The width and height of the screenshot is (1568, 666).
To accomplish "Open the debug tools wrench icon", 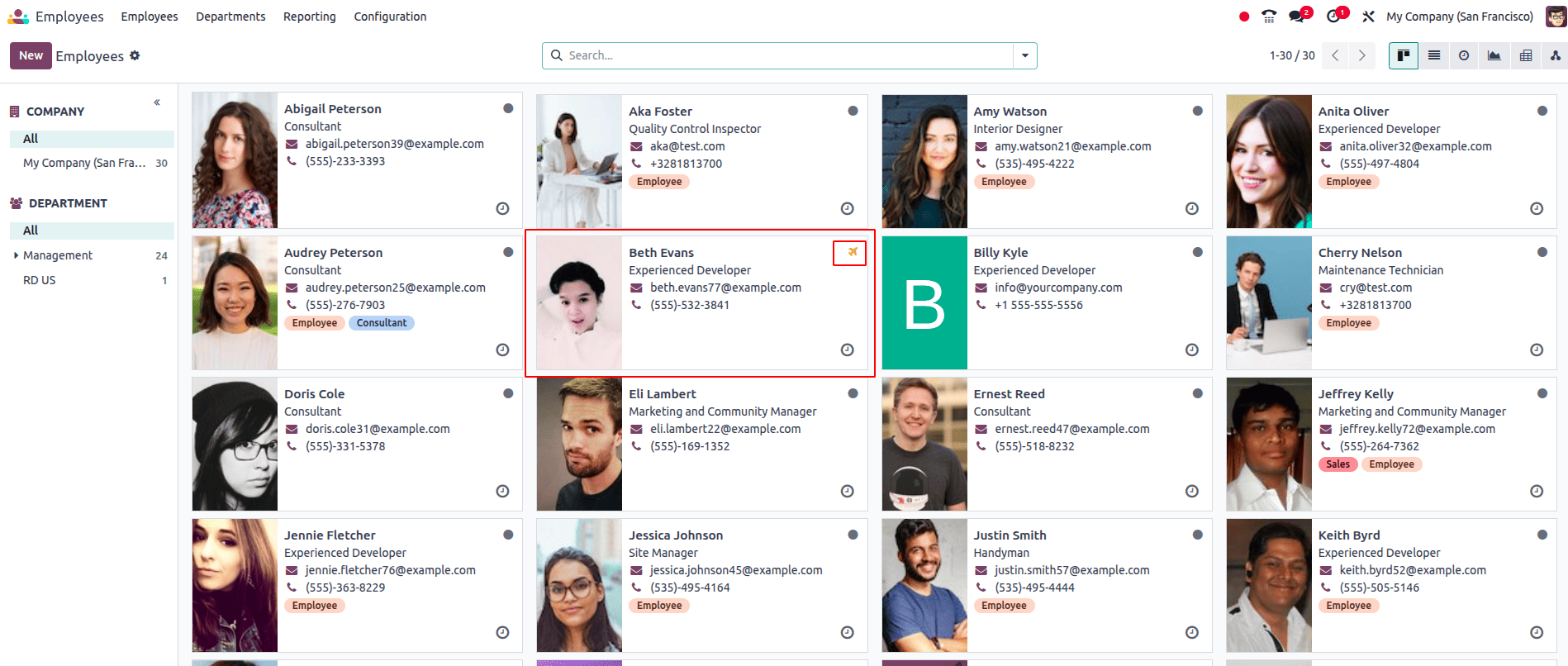I will pyautogui.click(x=1368, y=17).
